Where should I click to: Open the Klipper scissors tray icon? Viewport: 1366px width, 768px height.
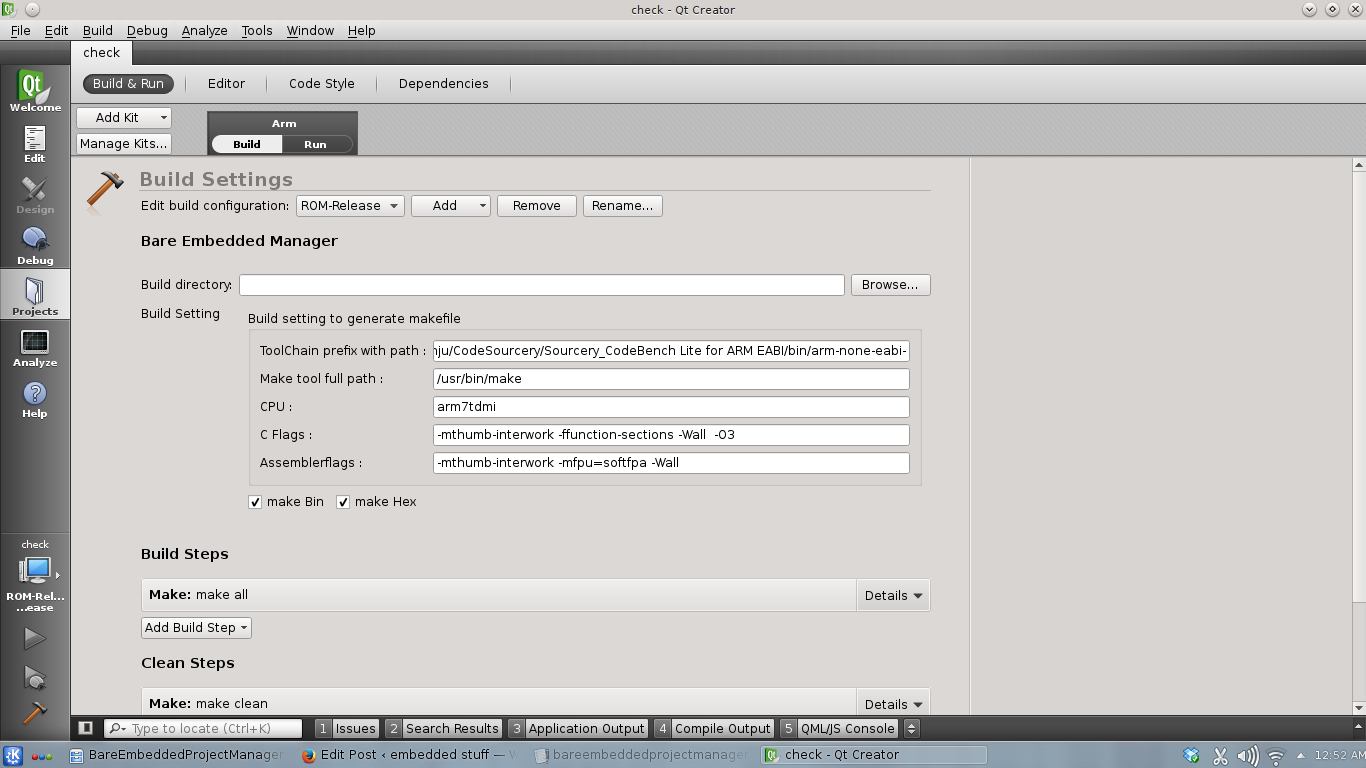pyautogui.click(x=1220, y=756)
